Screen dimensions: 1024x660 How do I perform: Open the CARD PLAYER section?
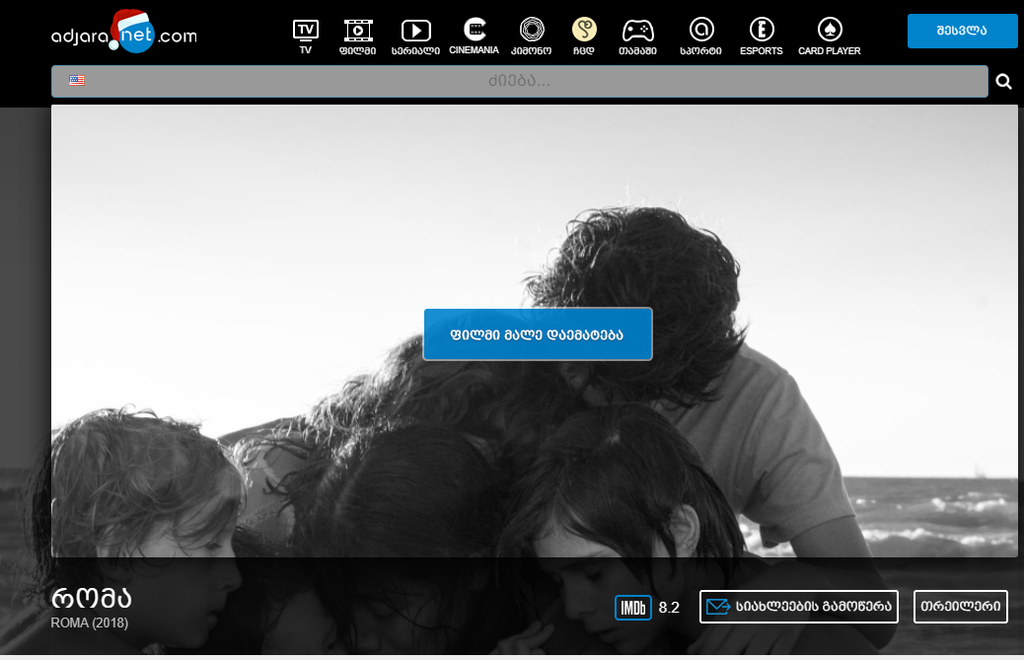coord(829,37)
